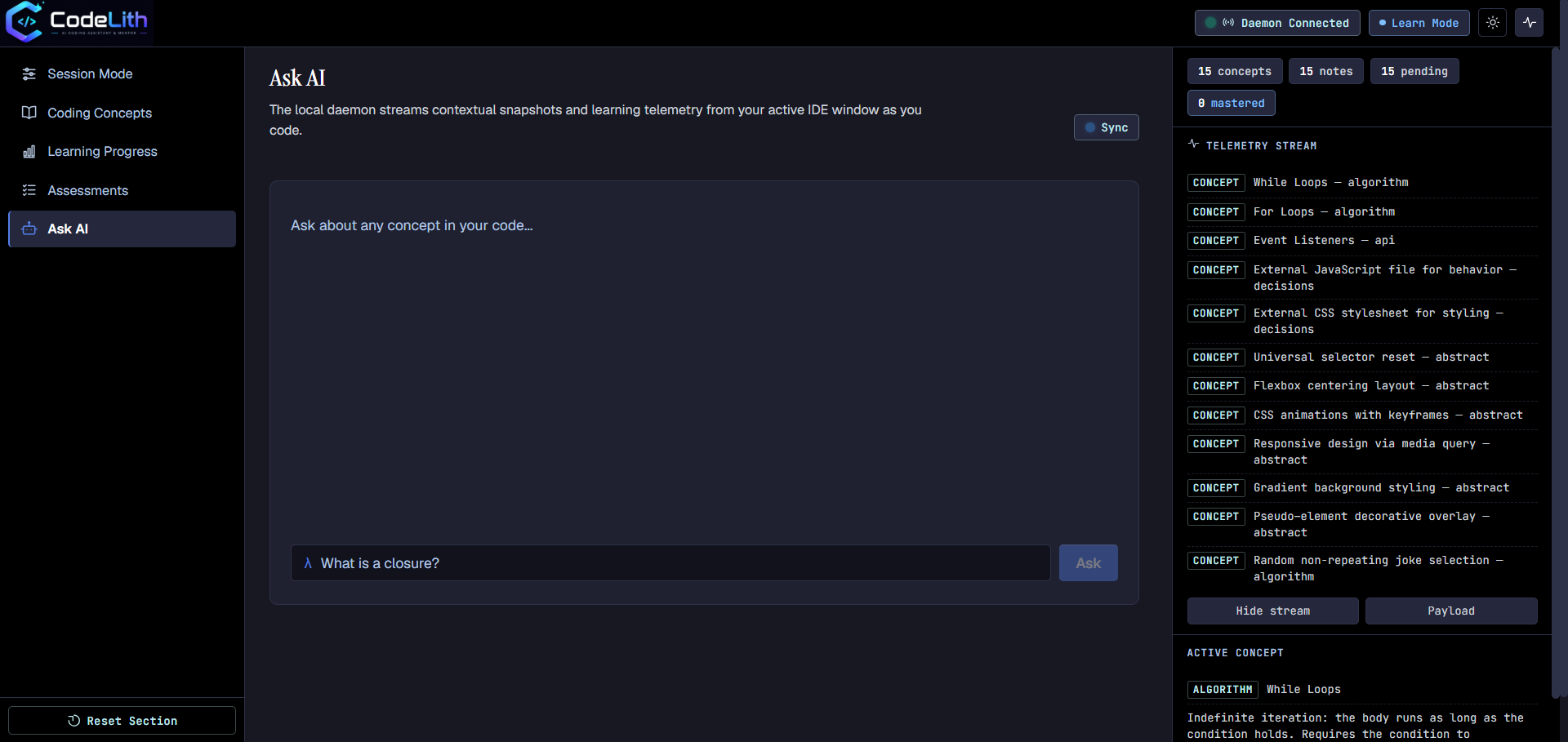Open the Payload view
The height and width of the screenshot is (742, 1568).
(1451, 611)
